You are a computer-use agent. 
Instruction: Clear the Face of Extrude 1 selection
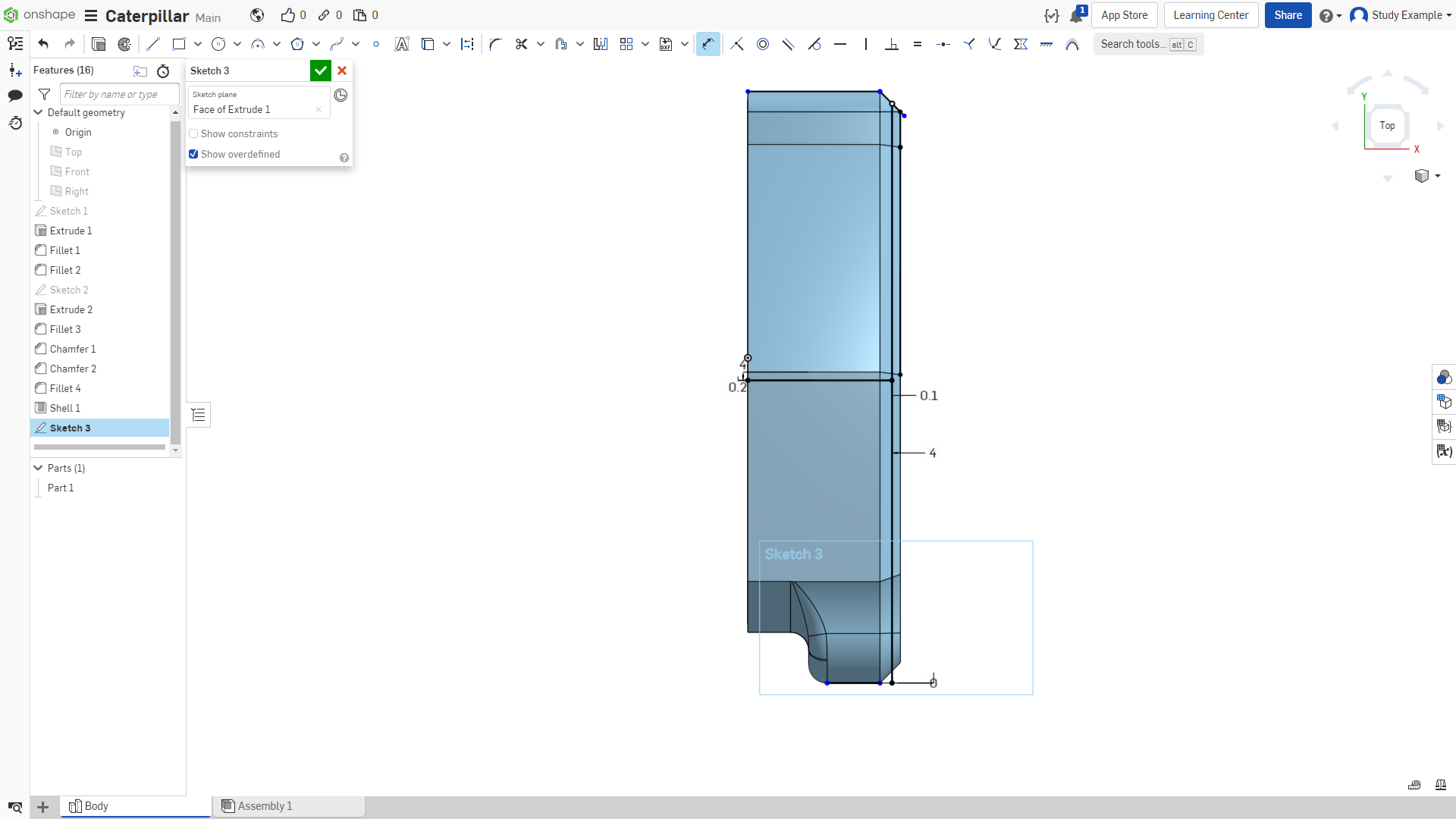click(318, 110)
